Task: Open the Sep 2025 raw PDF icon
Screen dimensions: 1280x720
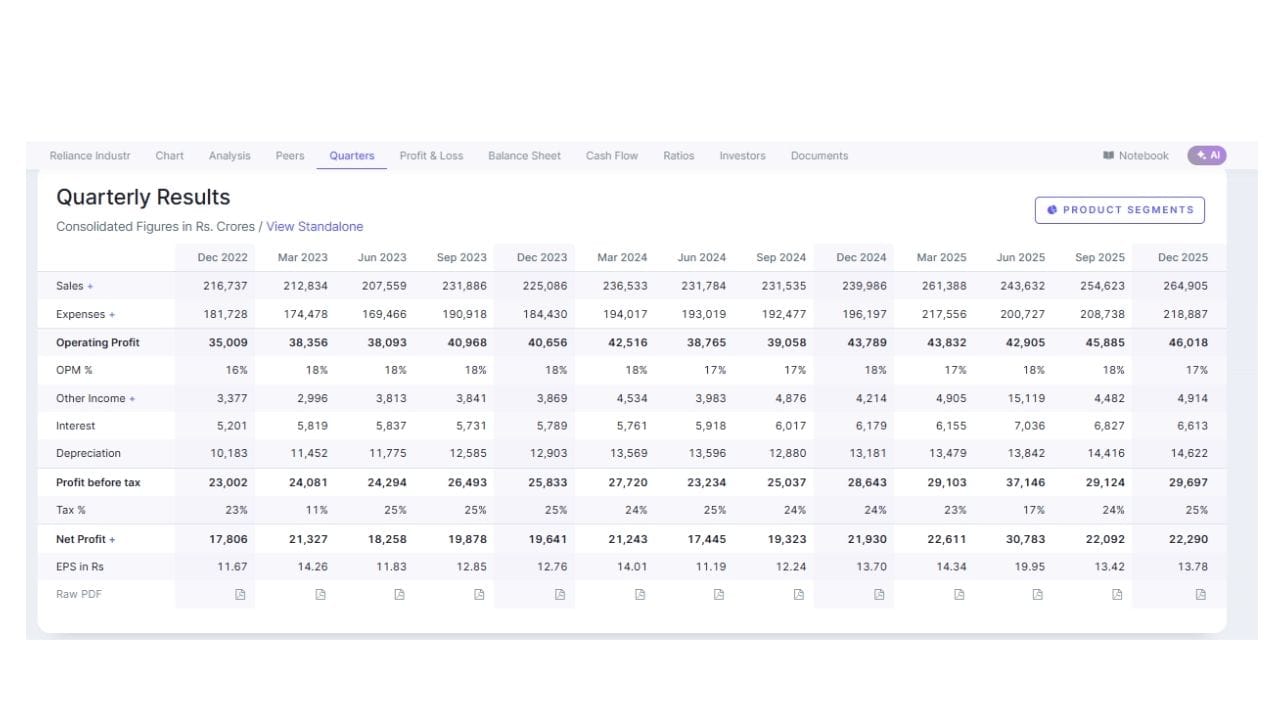Action: click(x=1117, y=594)
